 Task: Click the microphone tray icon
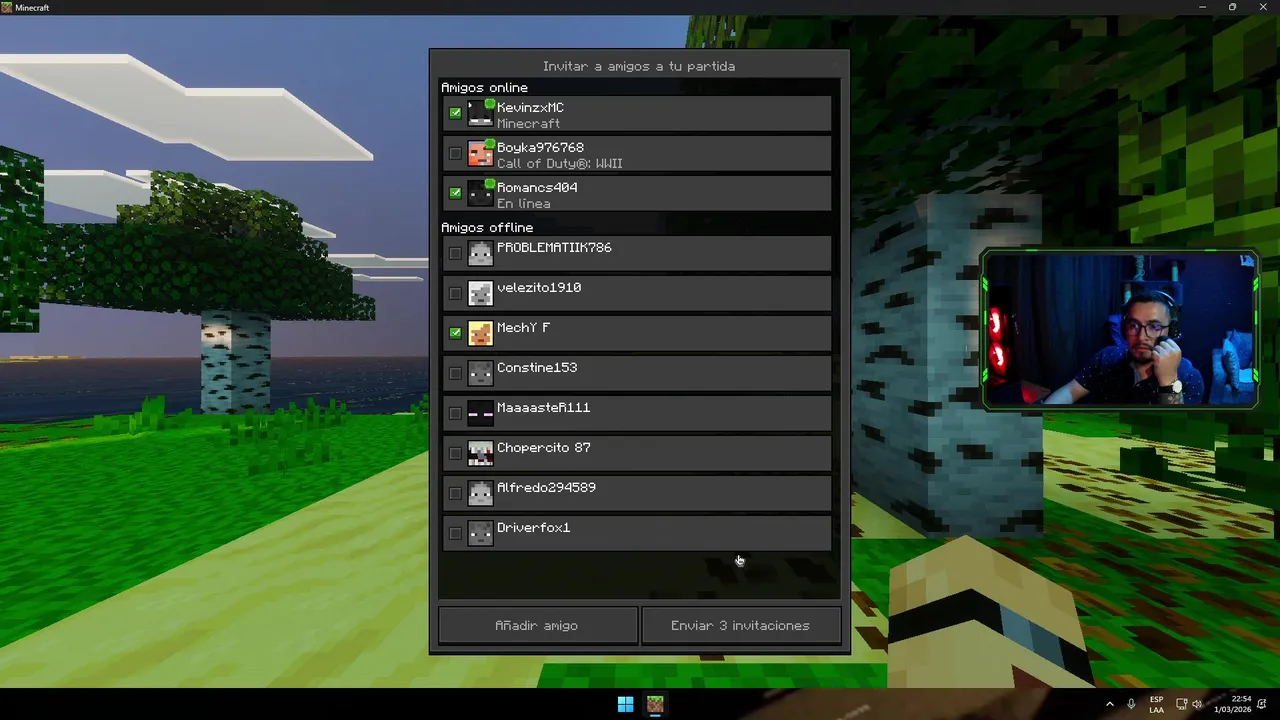(x=1131, y=705)
